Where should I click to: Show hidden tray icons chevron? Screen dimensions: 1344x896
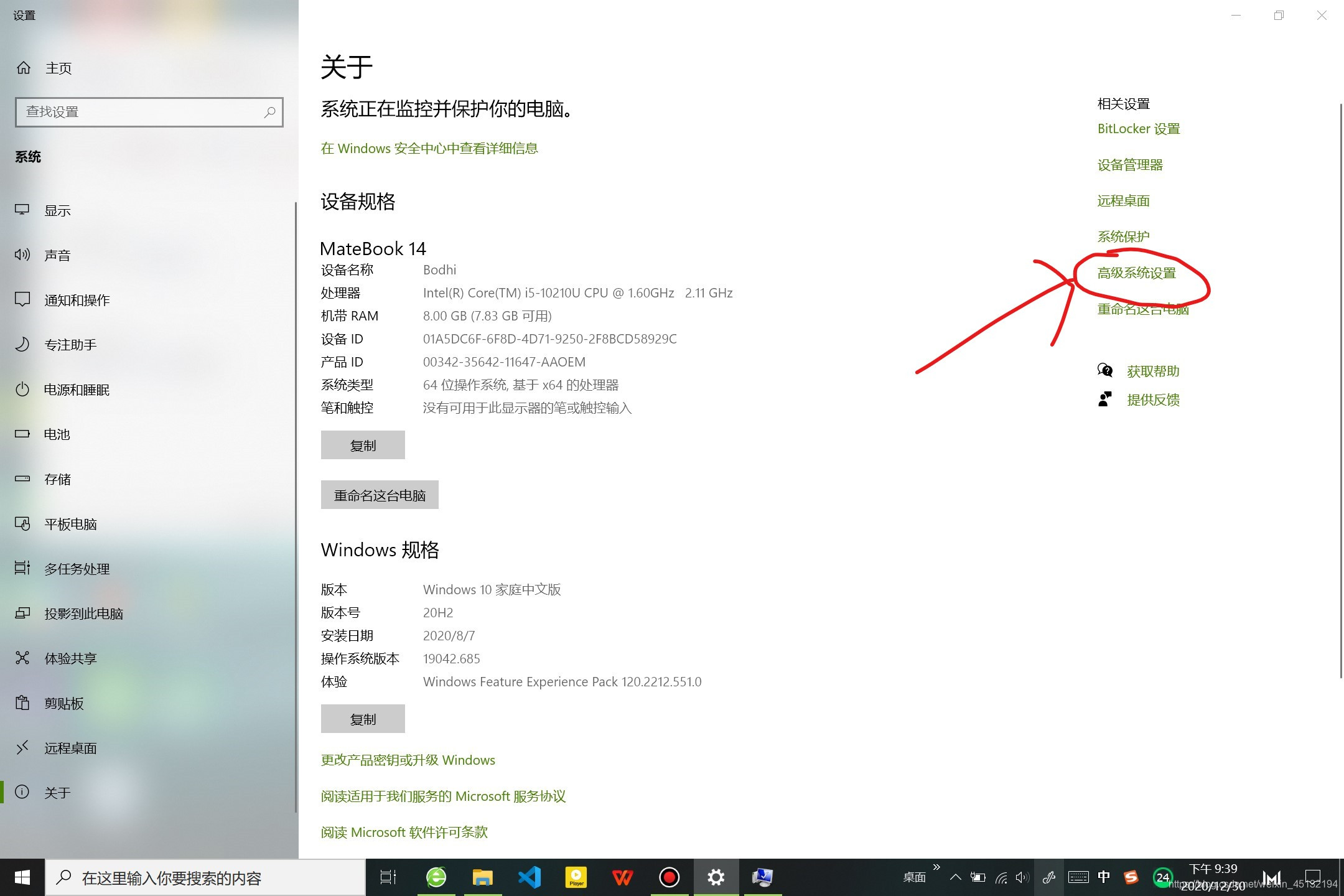pyautogui.click(x=956, y=877)
